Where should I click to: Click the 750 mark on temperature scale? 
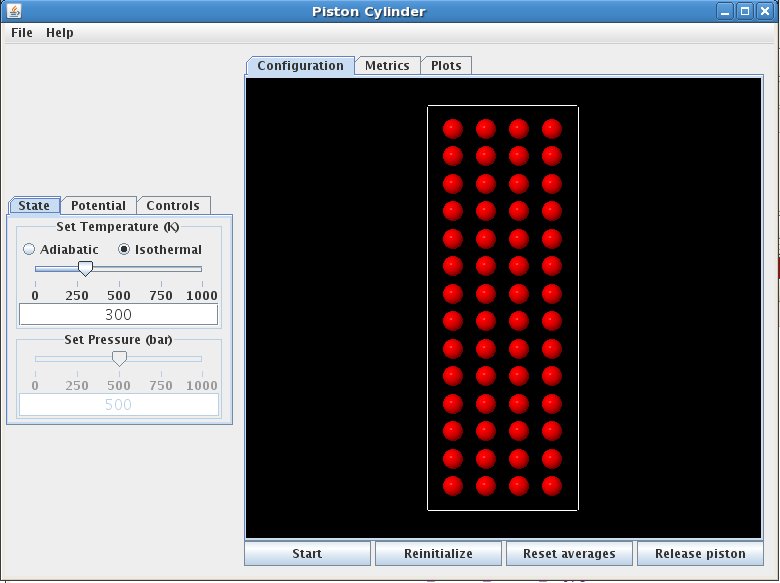(x=161, y=295)
